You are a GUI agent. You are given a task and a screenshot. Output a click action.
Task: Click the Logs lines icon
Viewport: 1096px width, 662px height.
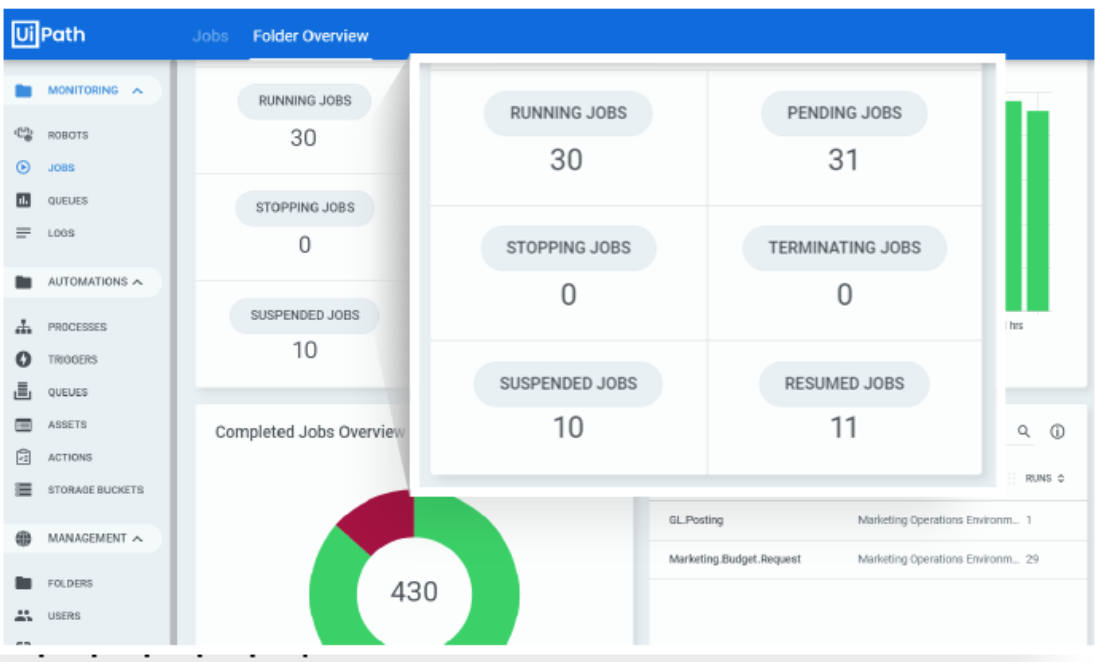point(24,233)
